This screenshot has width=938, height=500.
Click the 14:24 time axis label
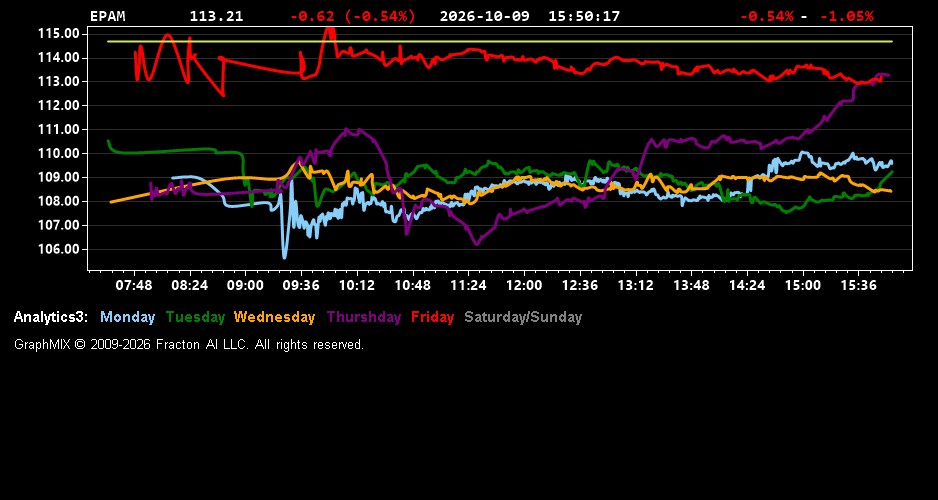coord(747,285)
